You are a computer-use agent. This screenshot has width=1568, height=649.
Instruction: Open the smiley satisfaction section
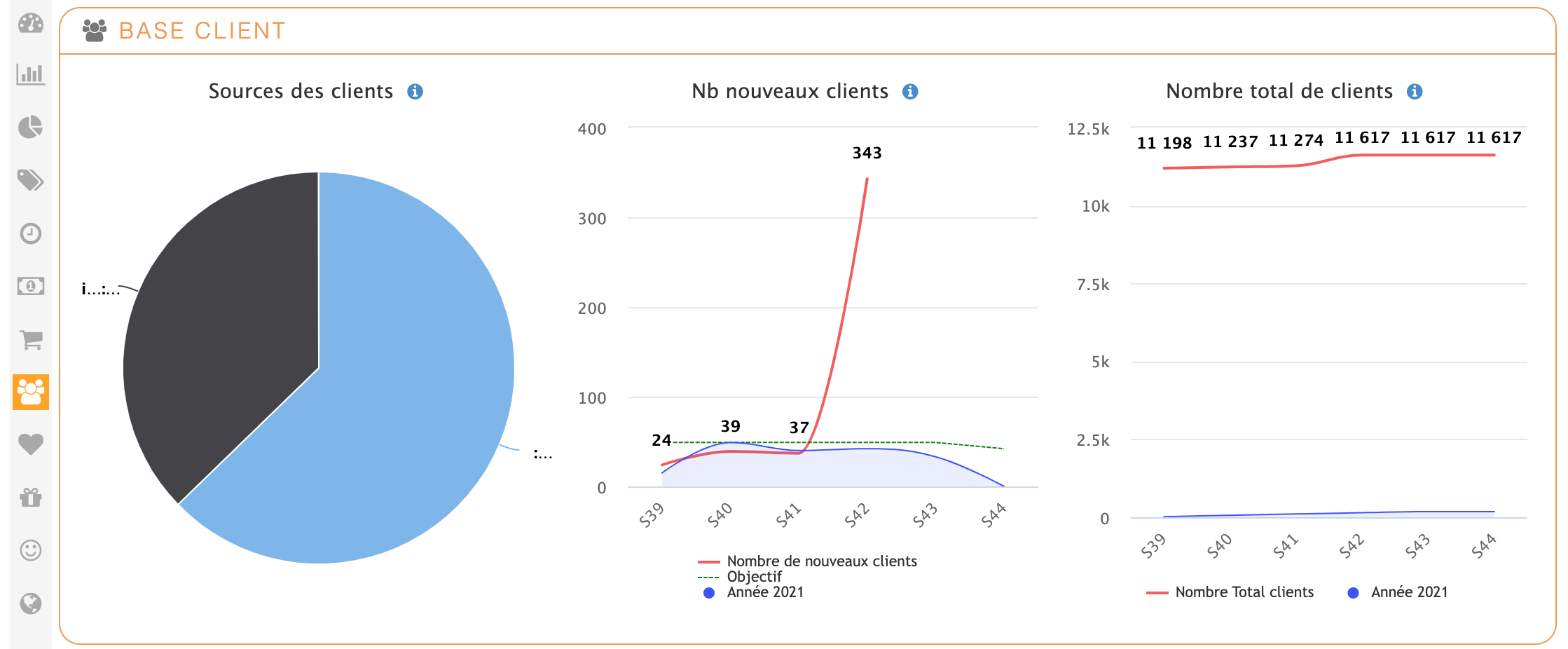point(31,550)
